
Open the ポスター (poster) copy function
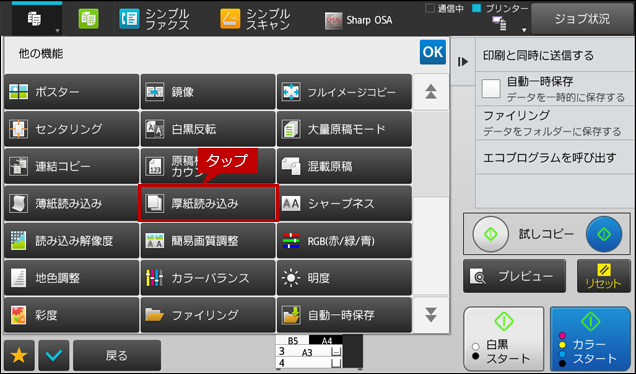coord(71,92)
